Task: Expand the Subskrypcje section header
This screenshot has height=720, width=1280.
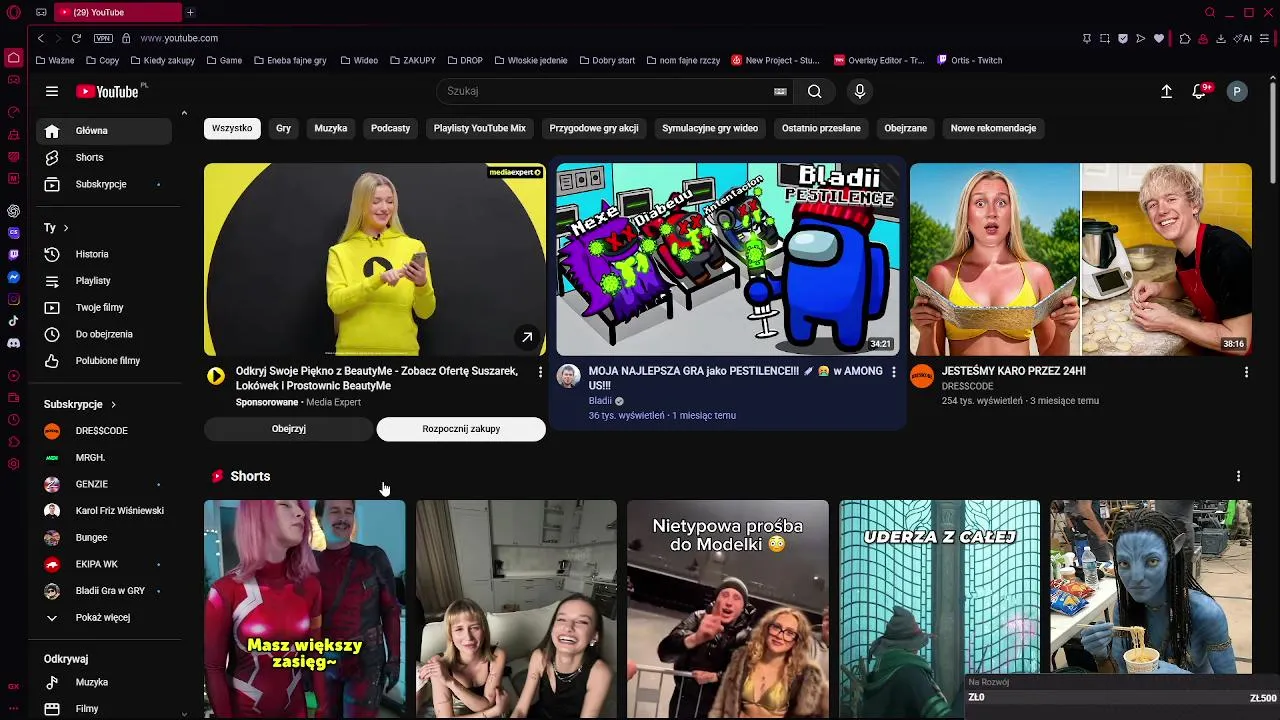Action: (80, 404)
